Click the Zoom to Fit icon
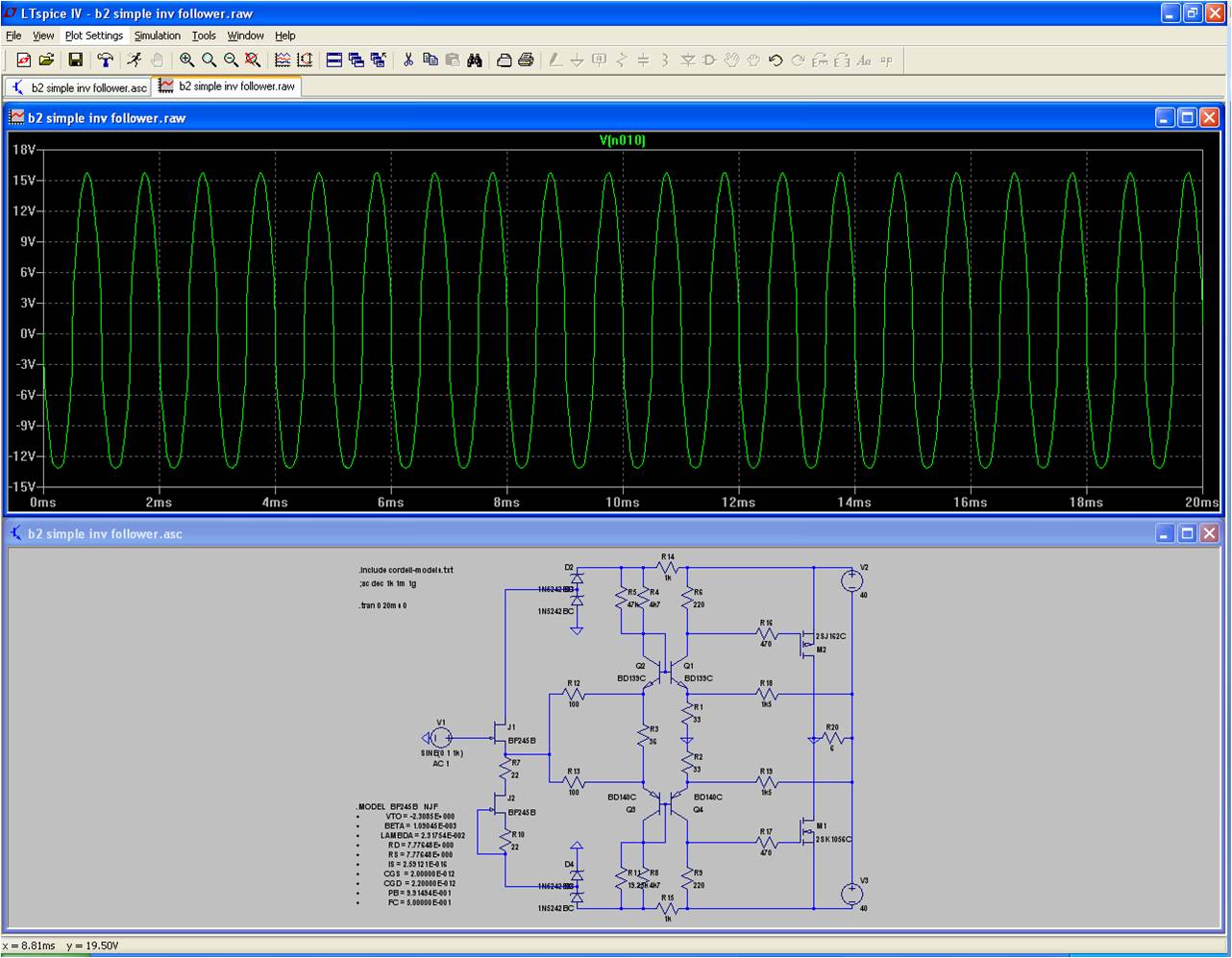1232x958 pixels. [253, 60]
